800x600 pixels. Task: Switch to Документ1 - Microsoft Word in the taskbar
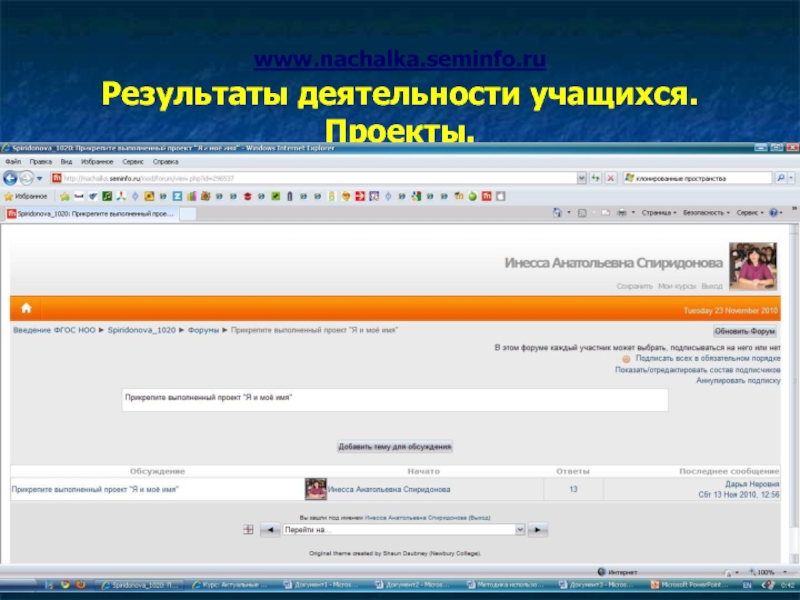point(321,585)
